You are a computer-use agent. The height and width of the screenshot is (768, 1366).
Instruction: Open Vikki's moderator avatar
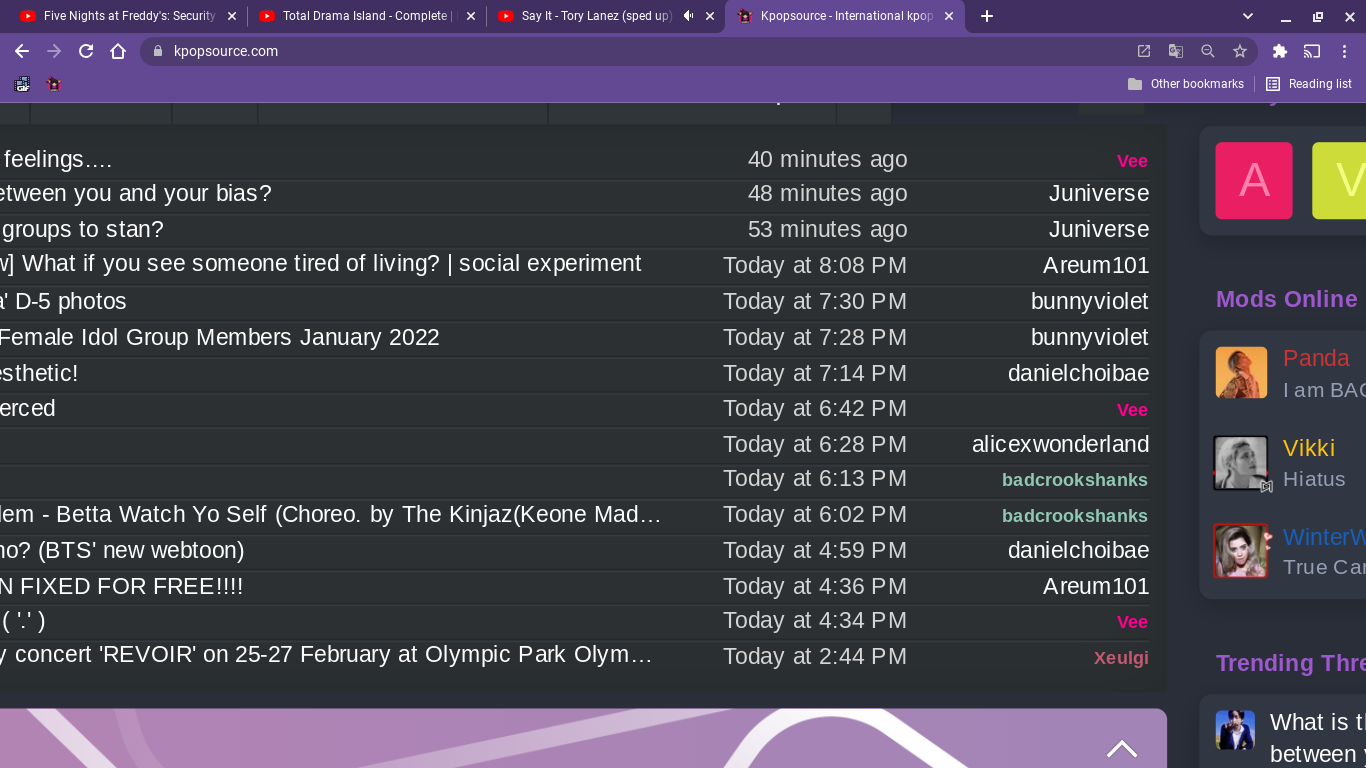point(1241,463)
